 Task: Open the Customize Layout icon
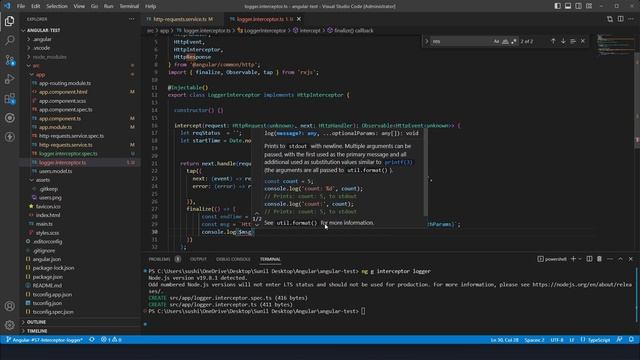589,6
